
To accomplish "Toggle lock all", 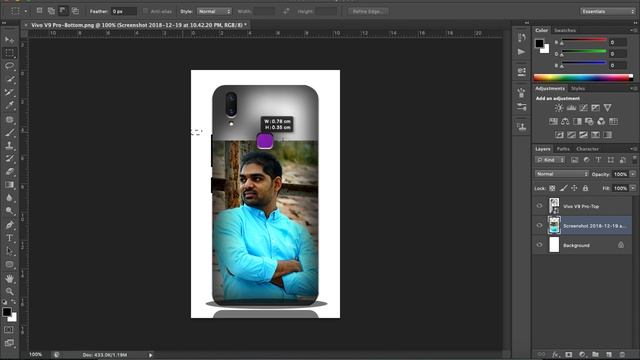I will pos(585,188).
